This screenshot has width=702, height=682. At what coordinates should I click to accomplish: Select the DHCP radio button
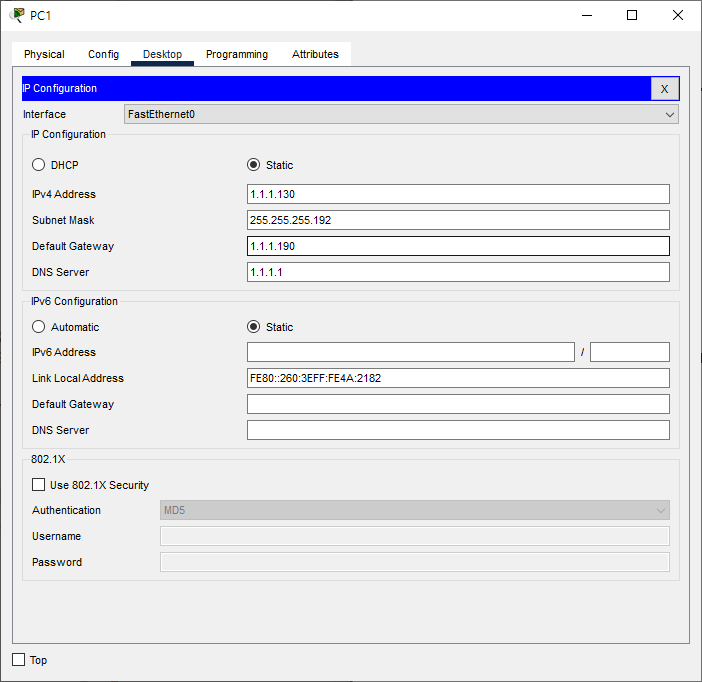(x=39, y=165)
